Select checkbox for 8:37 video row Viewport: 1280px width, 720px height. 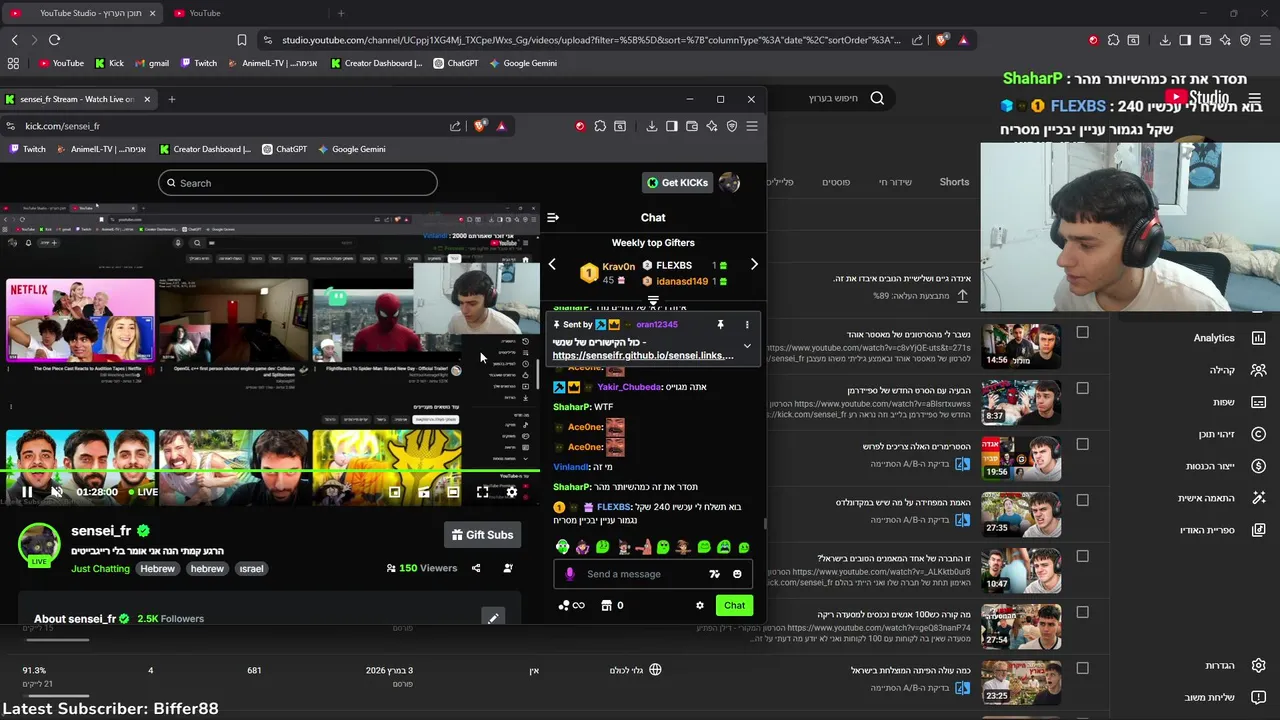coord(1082,388)
